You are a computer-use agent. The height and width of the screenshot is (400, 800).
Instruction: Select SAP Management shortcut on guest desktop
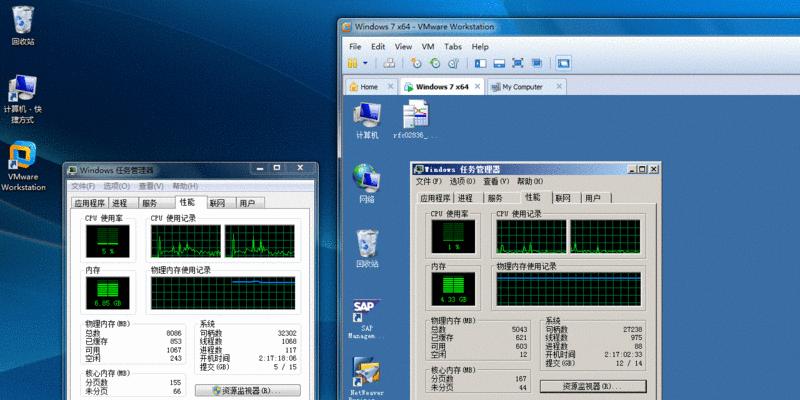(x=366, y=319)
